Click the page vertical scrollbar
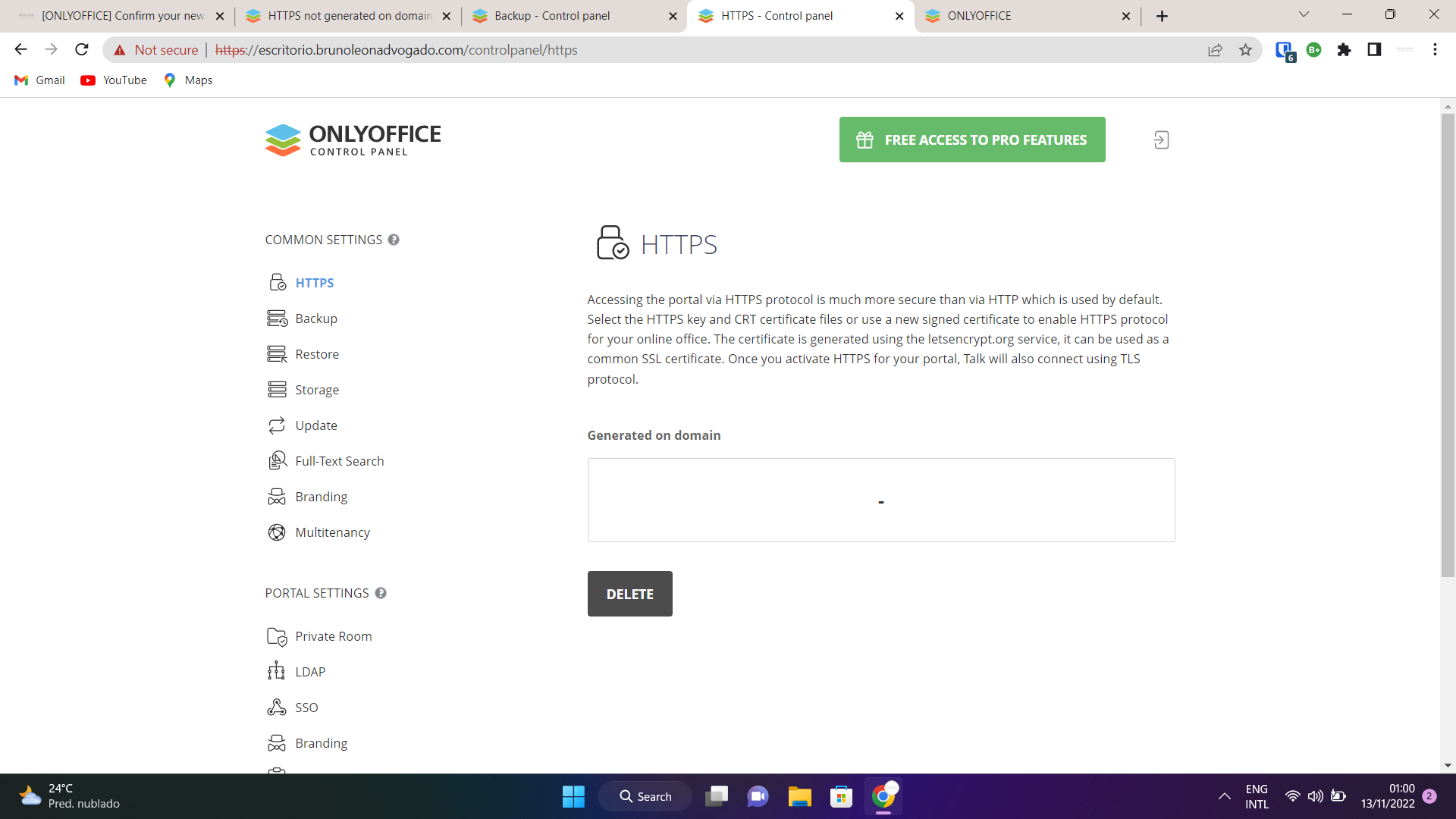1456x819 pixels. tap(1448, 345)
